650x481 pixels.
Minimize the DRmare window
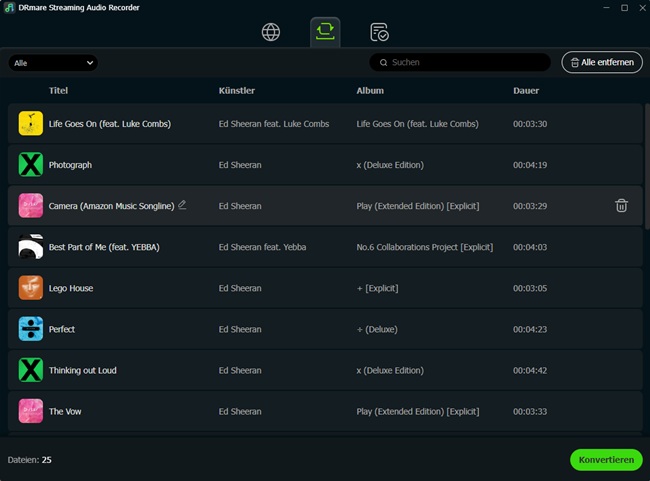[x=606, y=7]
